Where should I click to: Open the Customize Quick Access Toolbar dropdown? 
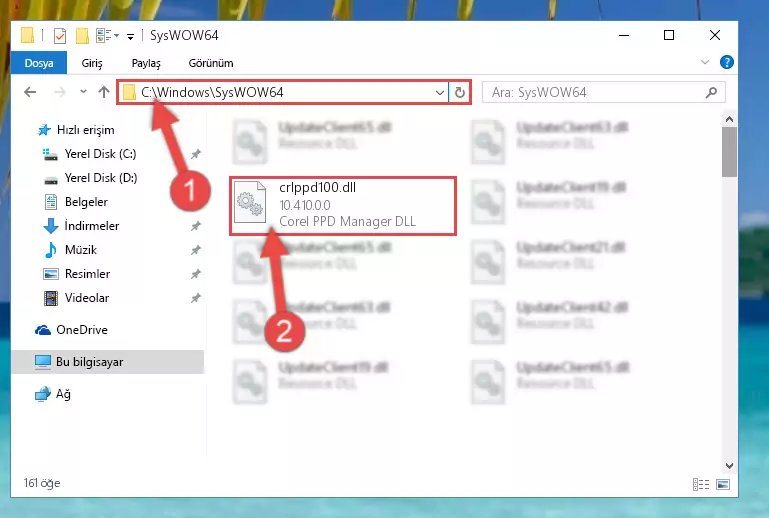[130, 36]
